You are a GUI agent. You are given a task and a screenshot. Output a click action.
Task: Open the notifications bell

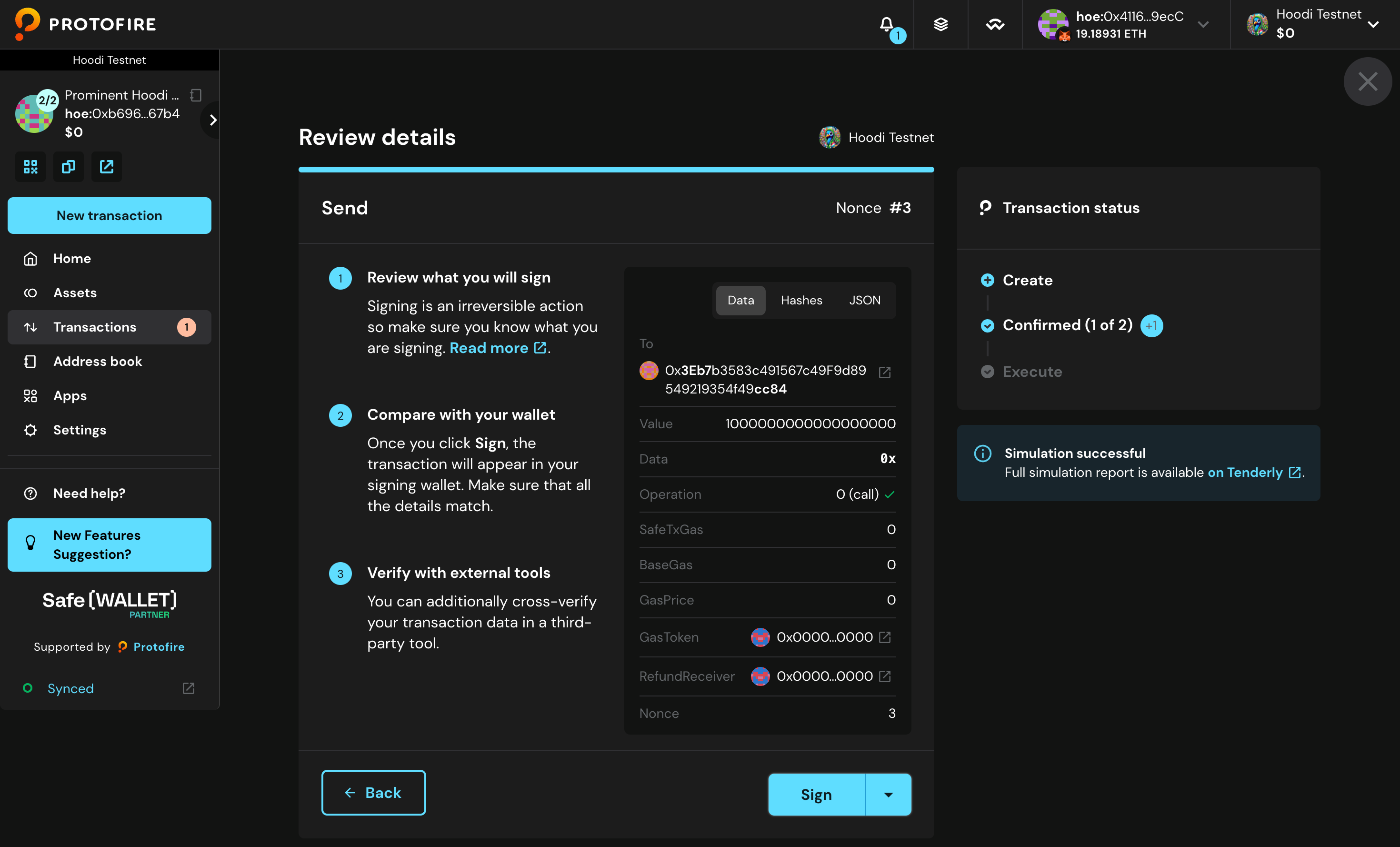click(x=886, y=24)
